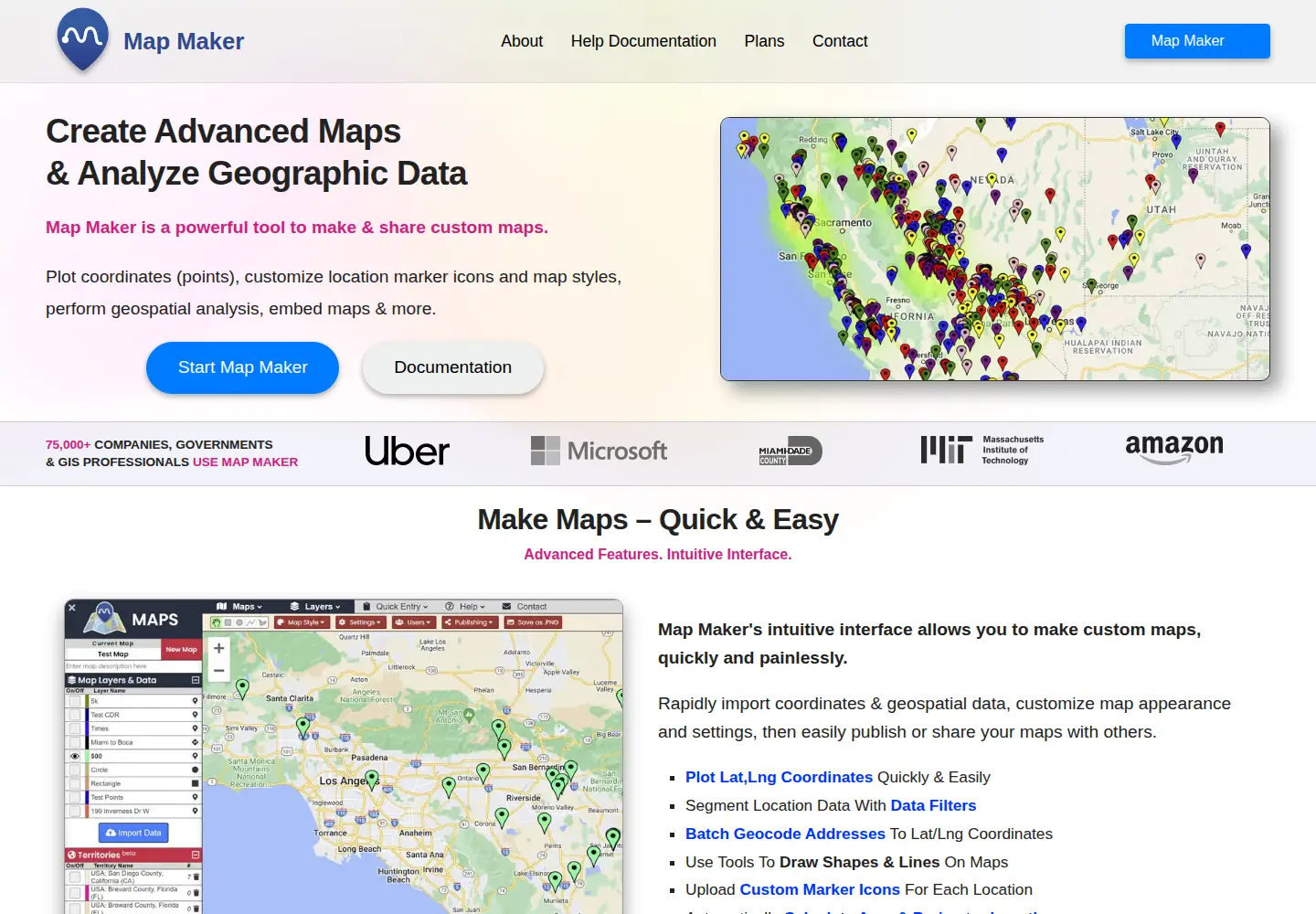Open Plans in the top navigation
The image size is (1316, 914).
click(x=764, y=41)
